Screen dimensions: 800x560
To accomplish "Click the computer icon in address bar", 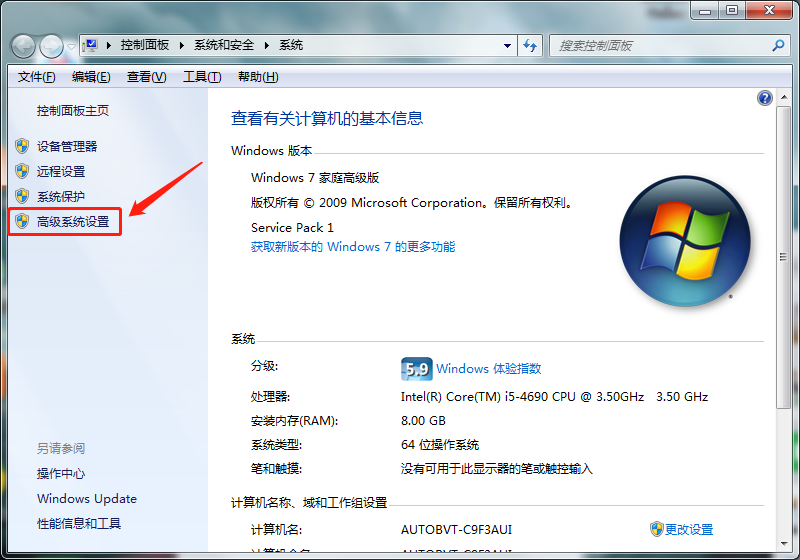I will (91, 45).
